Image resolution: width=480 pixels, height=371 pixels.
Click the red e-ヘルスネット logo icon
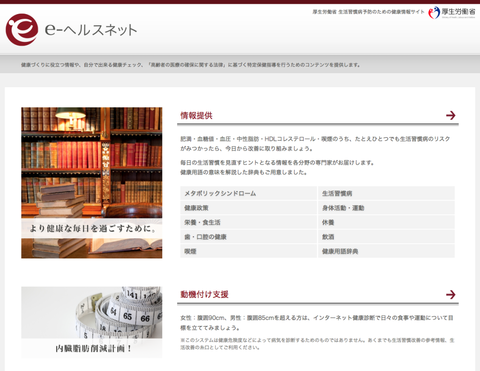[22, 30]
